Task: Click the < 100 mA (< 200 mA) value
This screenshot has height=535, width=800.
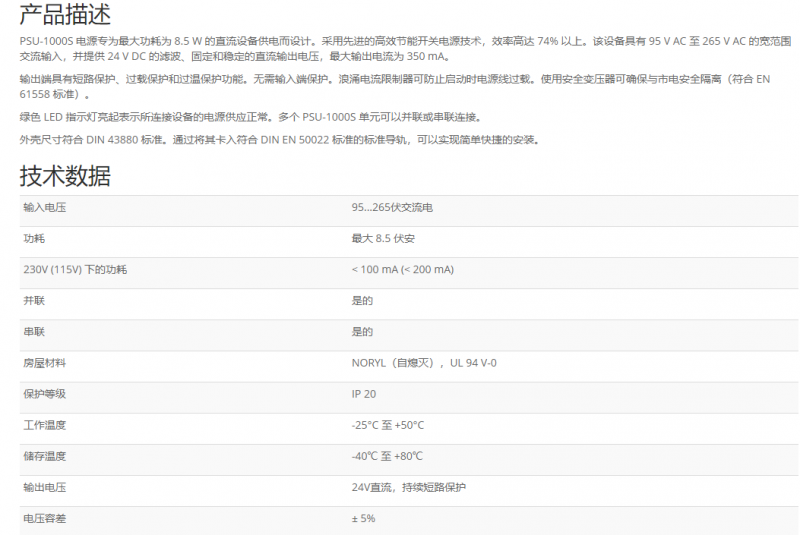Action: 402,270
